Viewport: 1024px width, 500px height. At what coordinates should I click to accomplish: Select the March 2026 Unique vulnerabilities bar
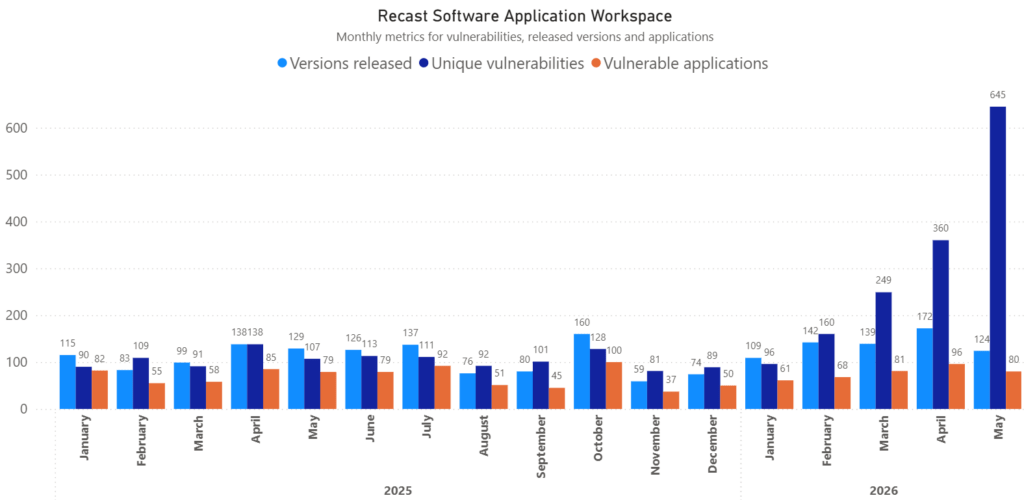(x=884, y=351)
